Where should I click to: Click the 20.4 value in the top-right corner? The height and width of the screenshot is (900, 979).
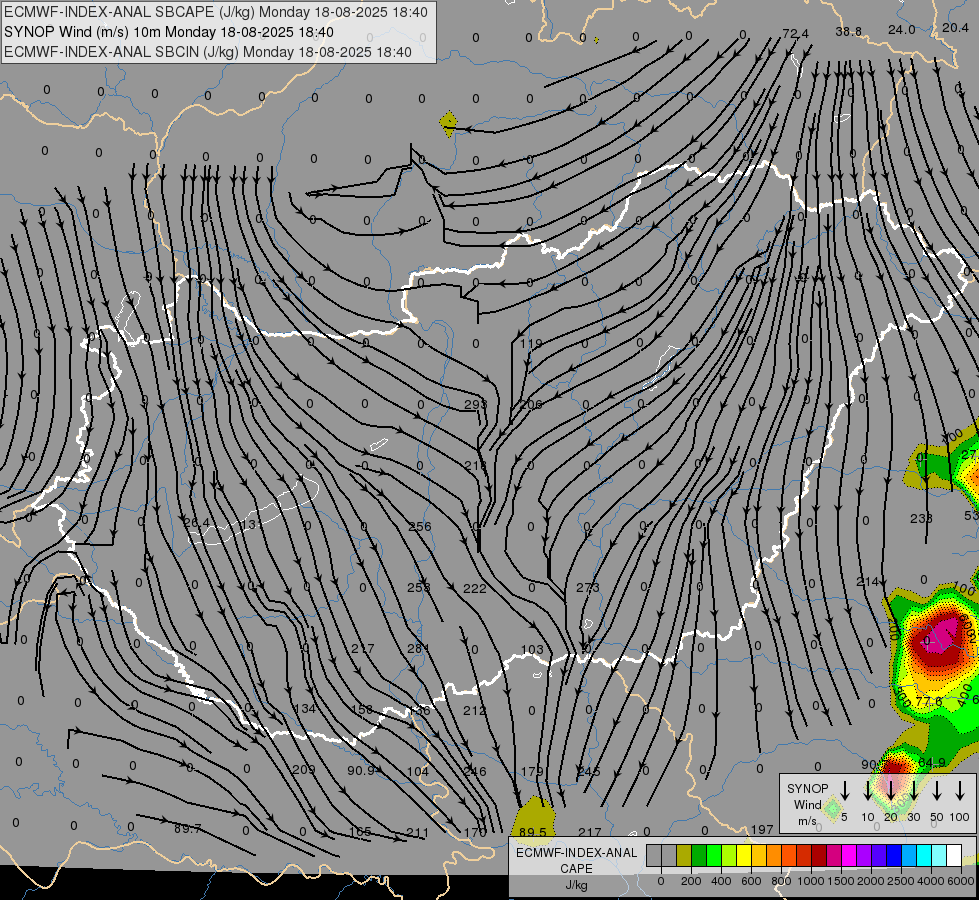coord(955,27)
